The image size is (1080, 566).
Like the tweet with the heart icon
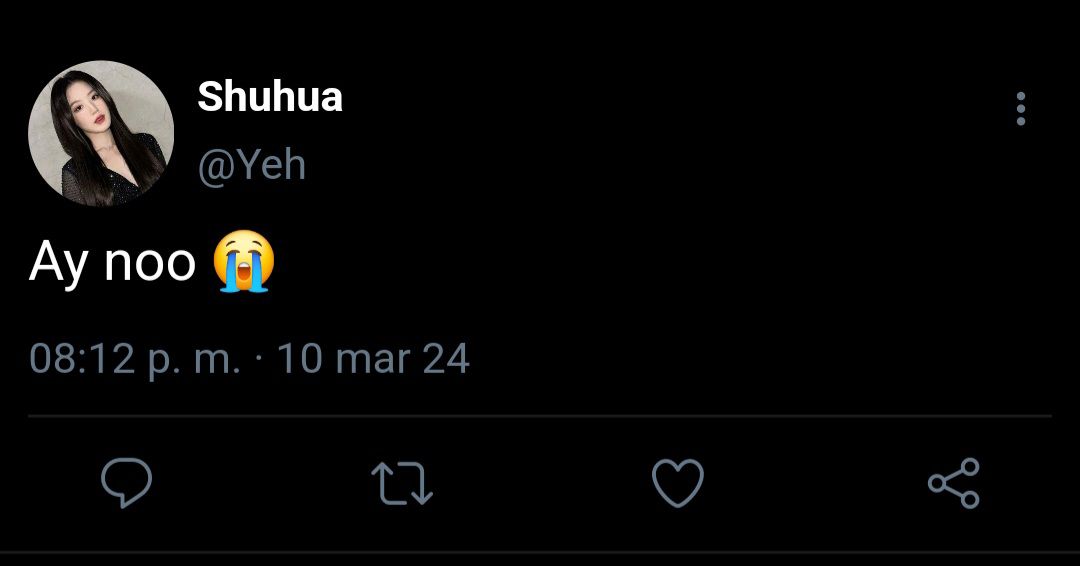678,483
